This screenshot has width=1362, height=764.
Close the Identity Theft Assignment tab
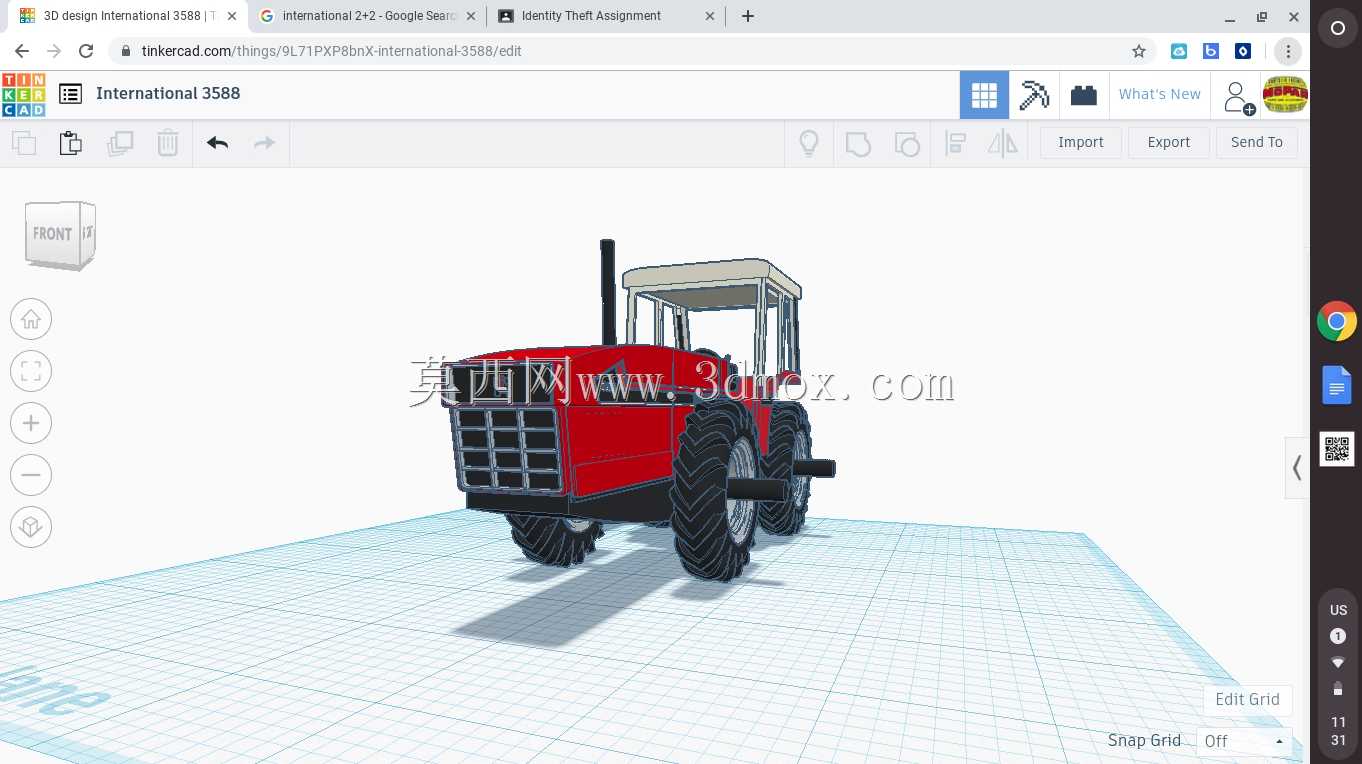pos(710,16)
